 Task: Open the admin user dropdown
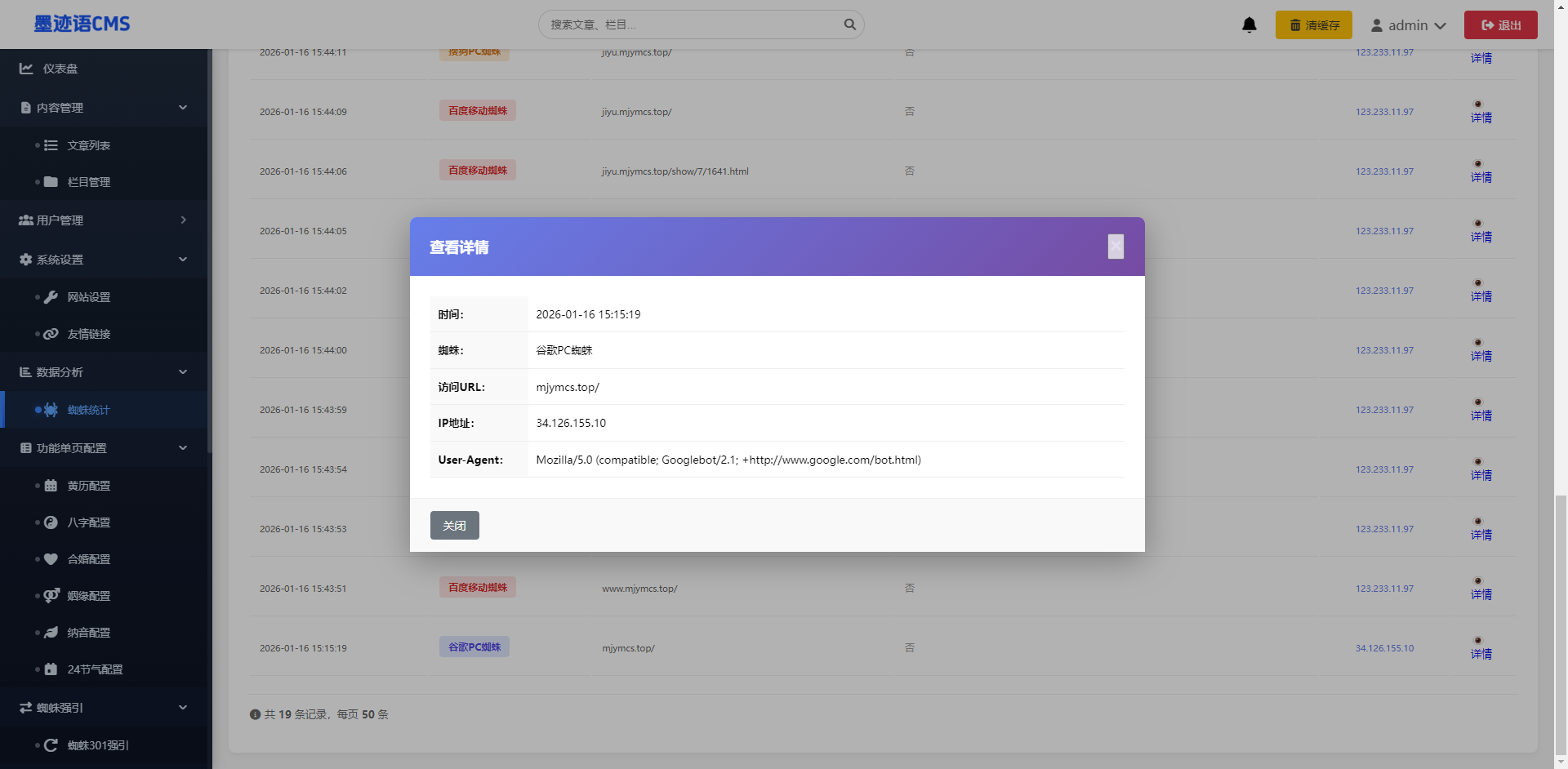click(x=1408, y=25)
